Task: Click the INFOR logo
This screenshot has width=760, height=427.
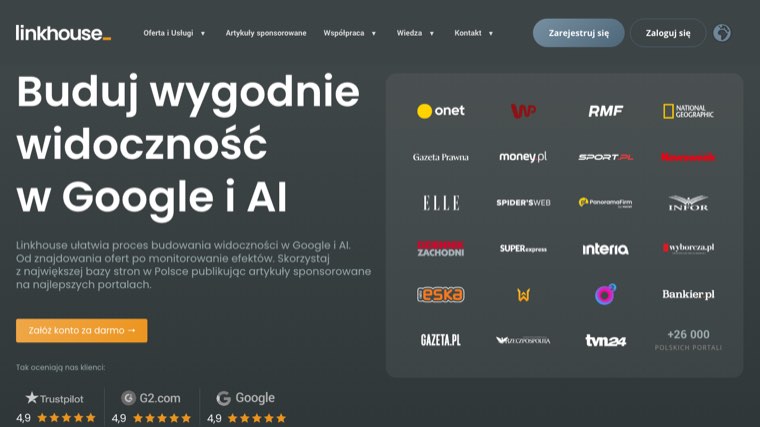Action: click(x=688, y=203)
